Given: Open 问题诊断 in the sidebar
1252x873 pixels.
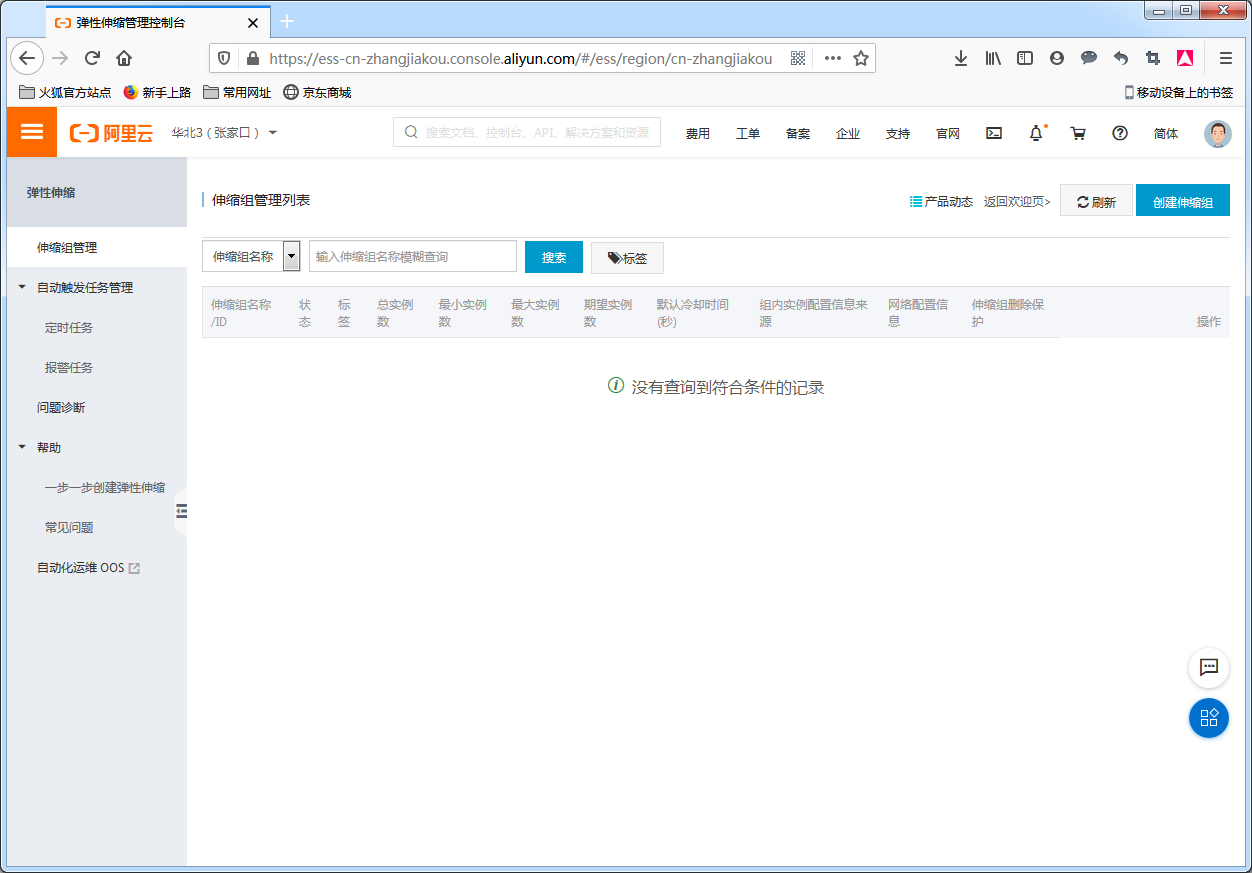Looking at the screenshot, I should (61, 408).
